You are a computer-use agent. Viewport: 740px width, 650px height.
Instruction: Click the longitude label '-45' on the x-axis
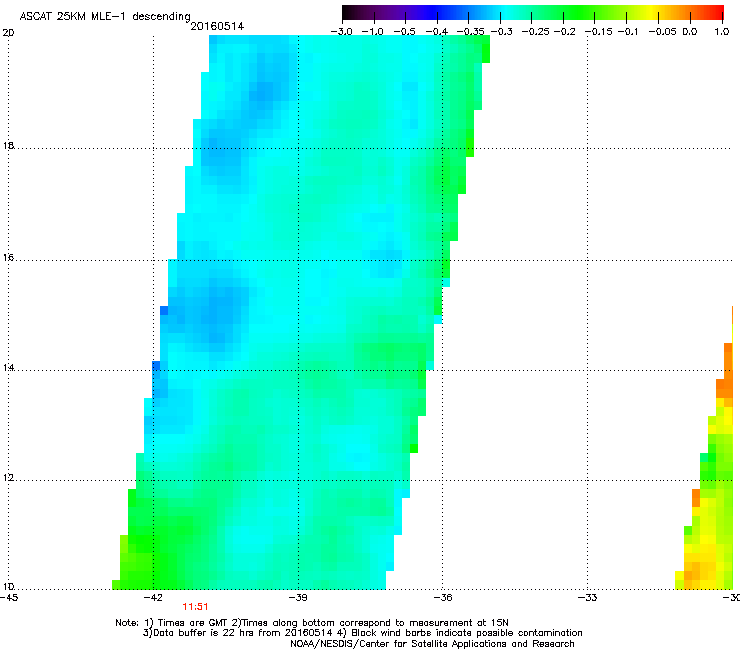9,598
